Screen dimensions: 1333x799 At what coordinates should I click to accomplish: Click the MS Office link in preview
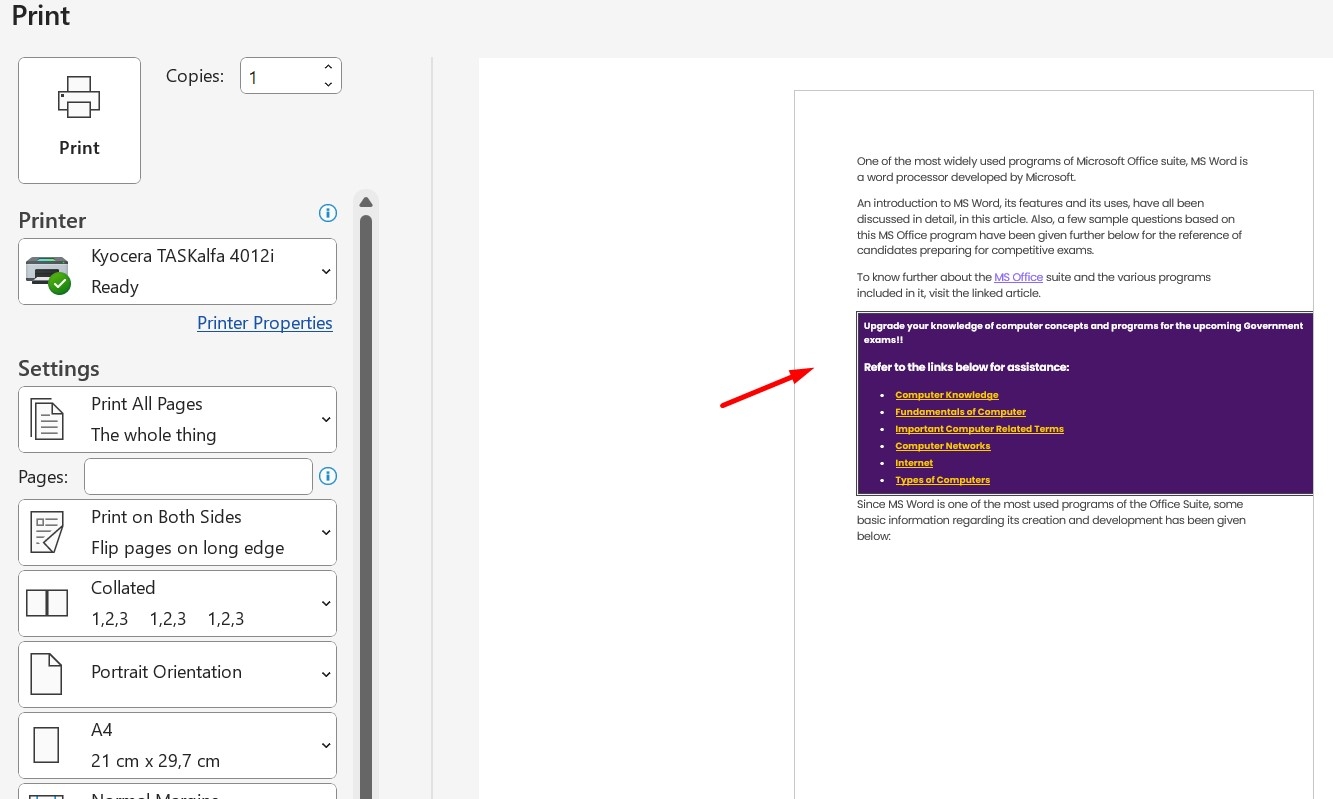(x=1018, y=277)
